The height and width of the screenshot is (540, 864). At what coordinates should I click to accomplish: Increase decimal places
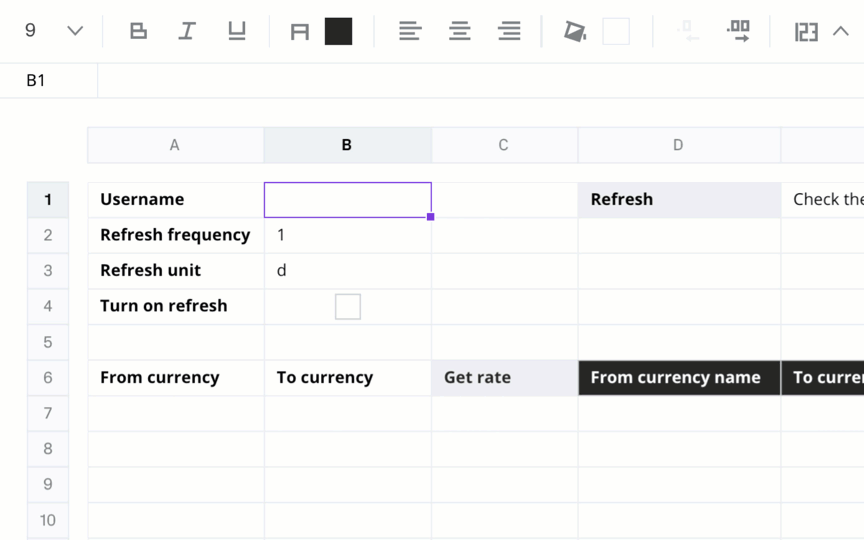point(738,31)
